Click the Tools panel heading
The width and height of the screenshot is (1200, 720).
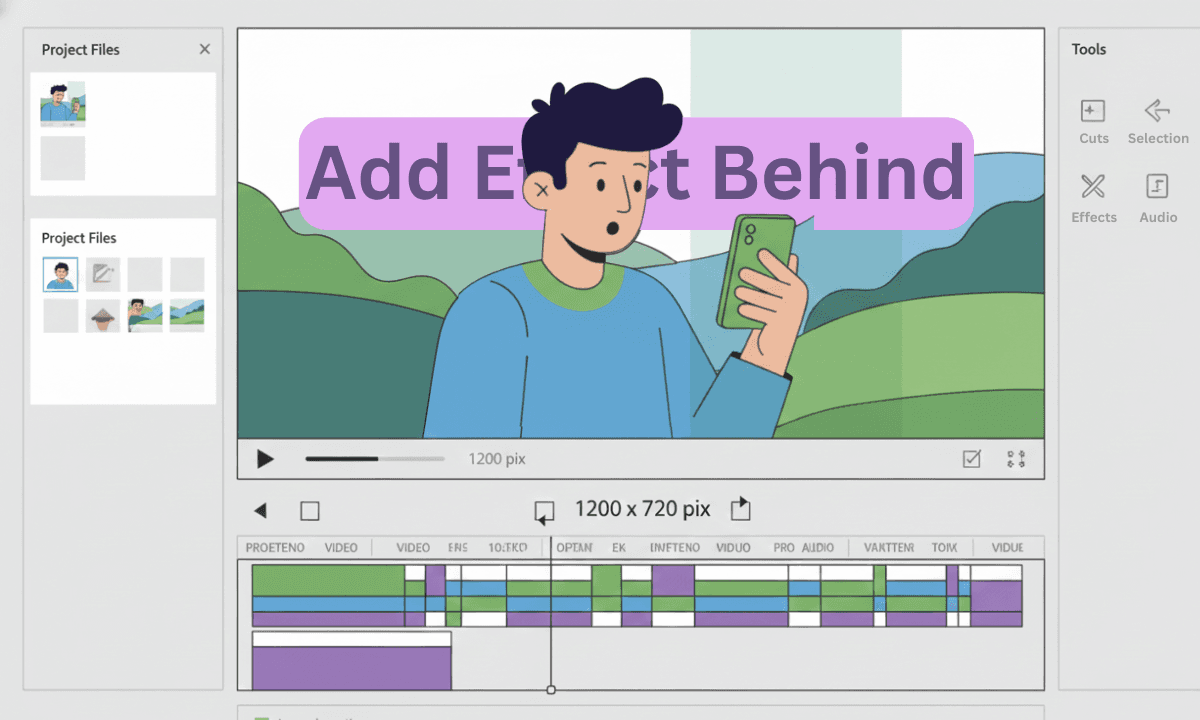click(1089, 49)
